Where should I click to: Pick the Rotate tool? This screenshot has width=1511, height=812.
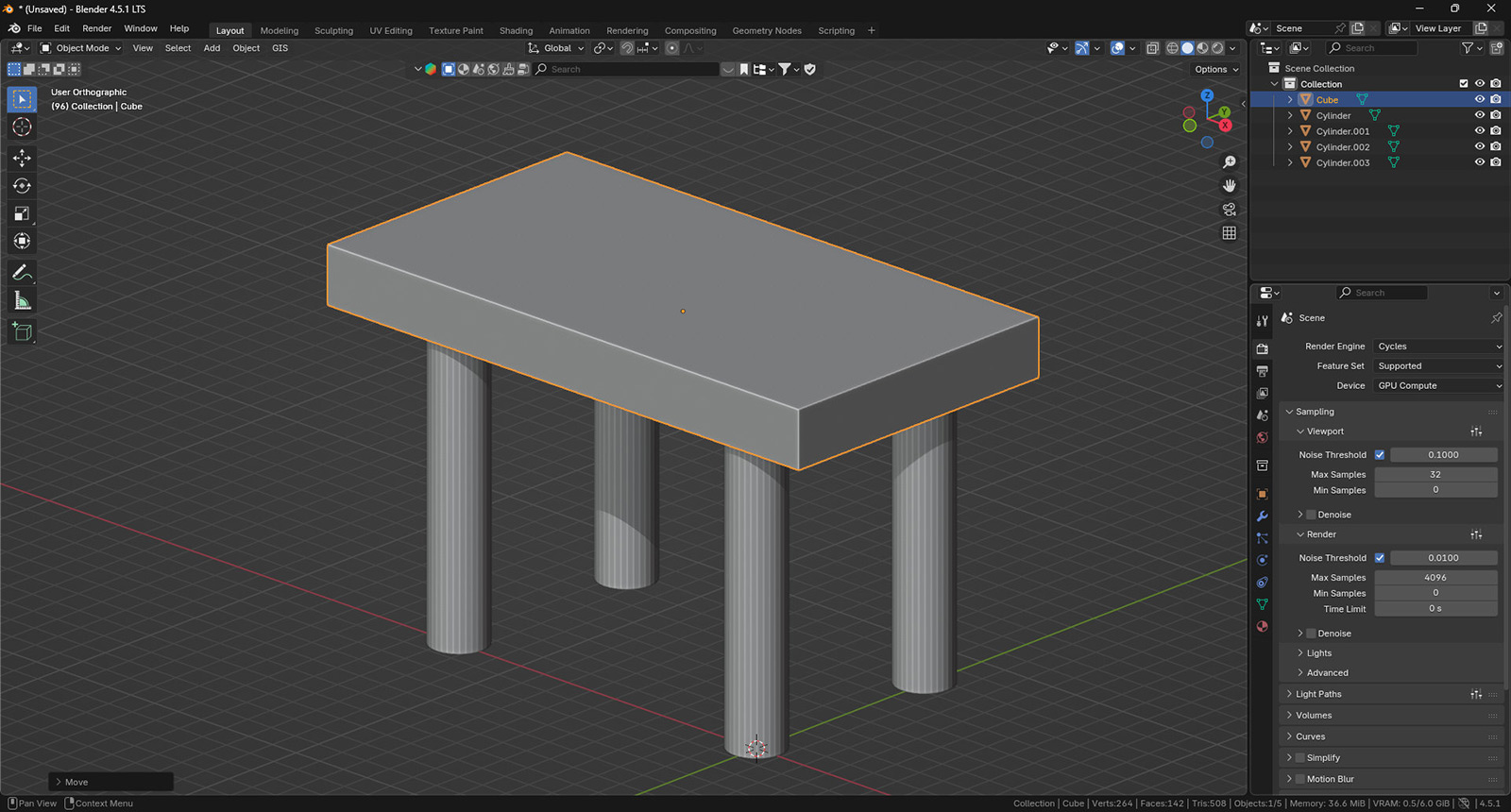[x=22, y=186]
